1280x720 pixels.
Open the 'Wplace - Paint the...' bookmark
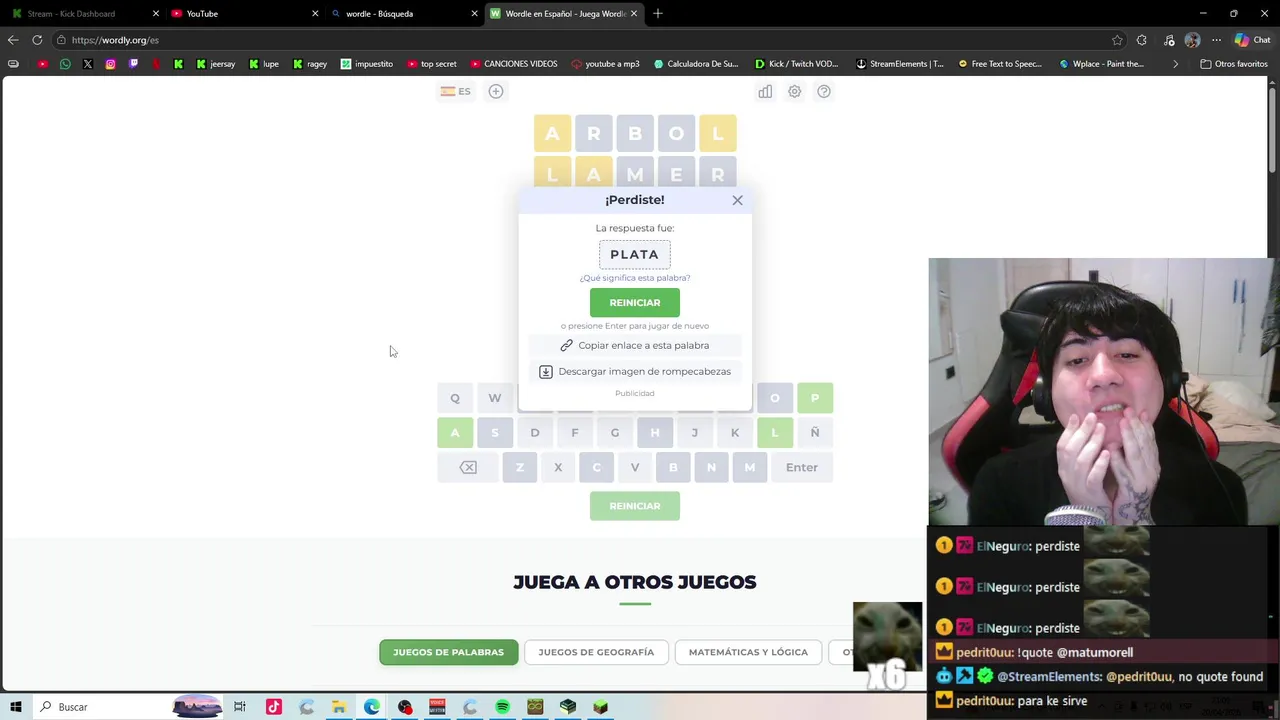point(1100,64)
